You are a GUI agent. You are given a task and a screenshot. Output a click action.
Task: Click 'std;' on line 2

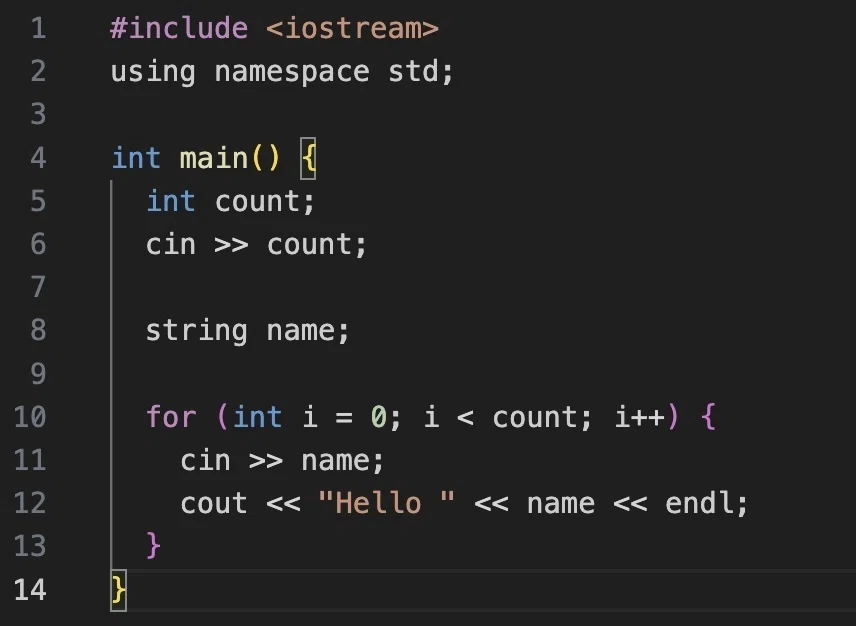point(420,72)
